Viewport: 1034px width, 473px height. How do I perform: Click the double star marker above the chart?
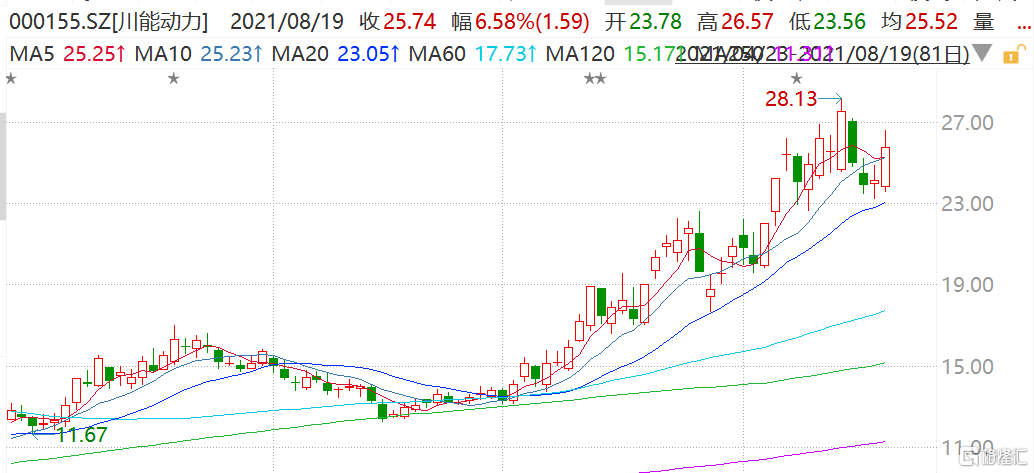click(595, 79)
